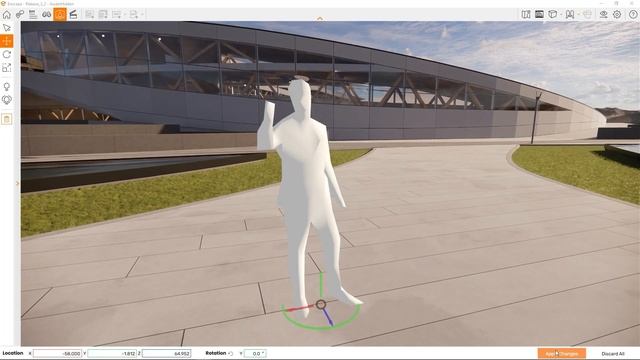This screenshot has width=640, height=360.
Task: Collapse the toolbar via the top center chevron
Action: (x=320, y=19)
